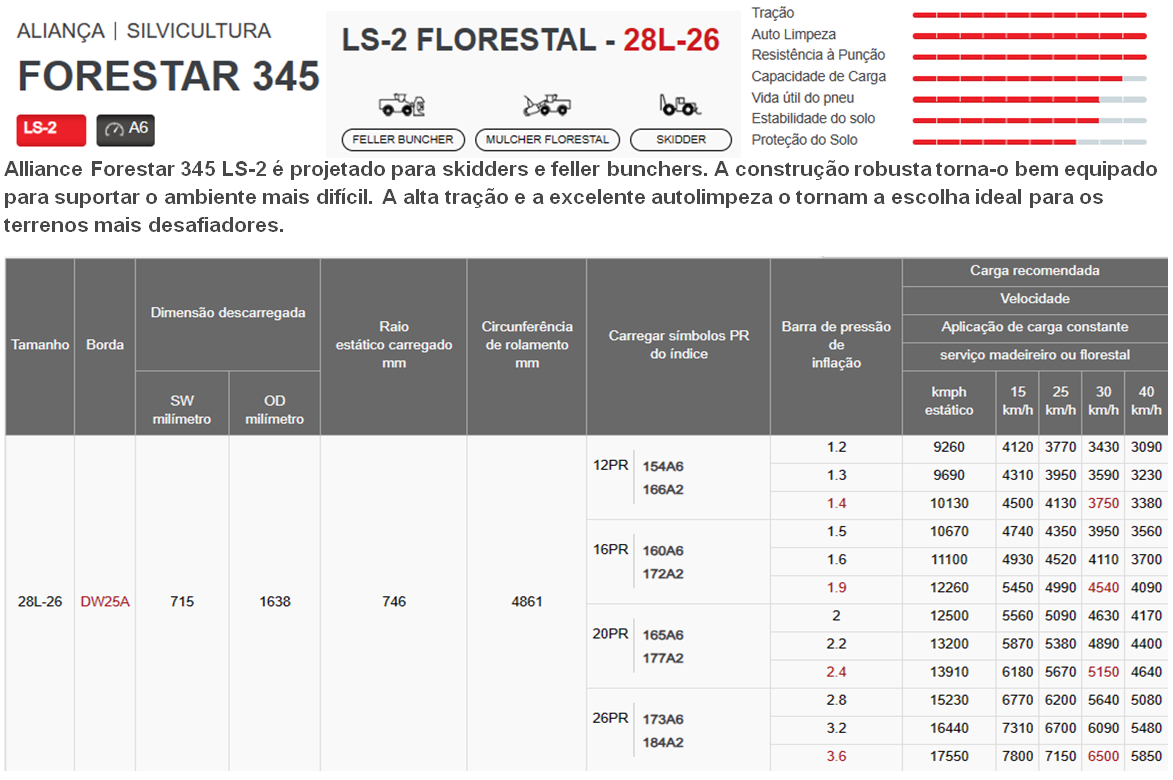Click the red 3.6 pressure value
The image size is (1173, 780).
(836, 757)
